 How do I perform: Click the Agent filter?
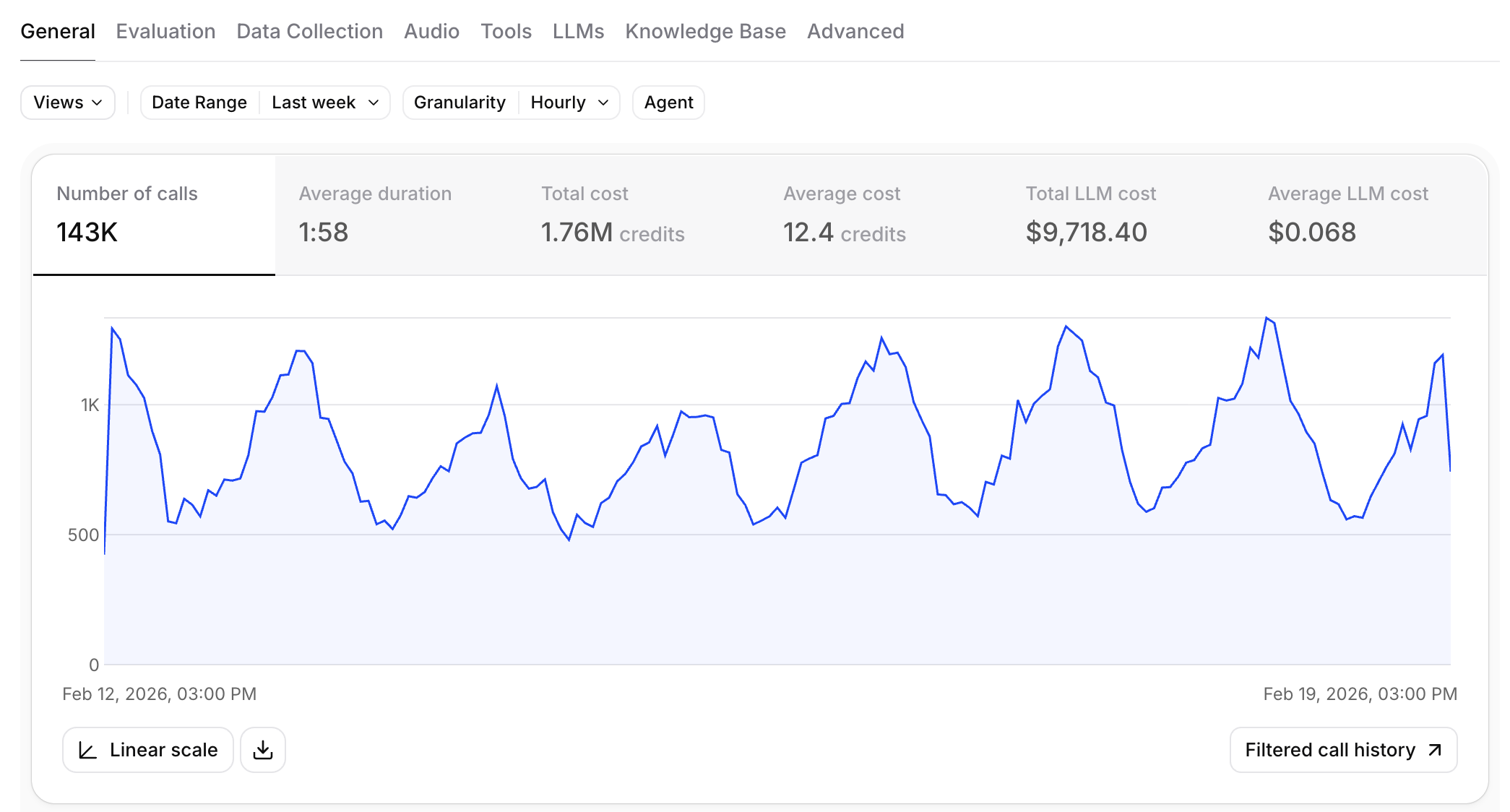tap(668, 103)
